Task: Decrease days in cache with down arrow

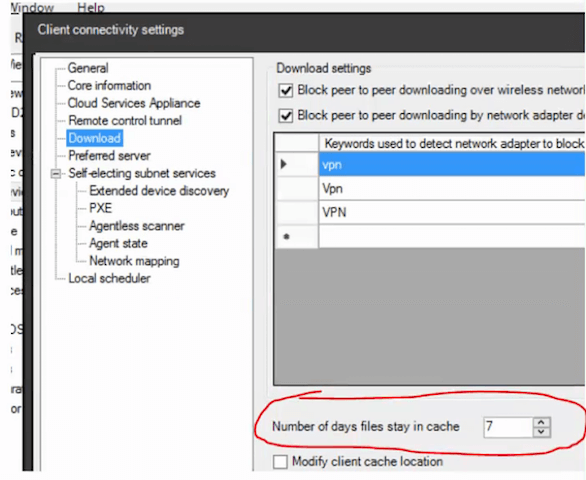Action: pyautogui.click(x=542, y=432)
